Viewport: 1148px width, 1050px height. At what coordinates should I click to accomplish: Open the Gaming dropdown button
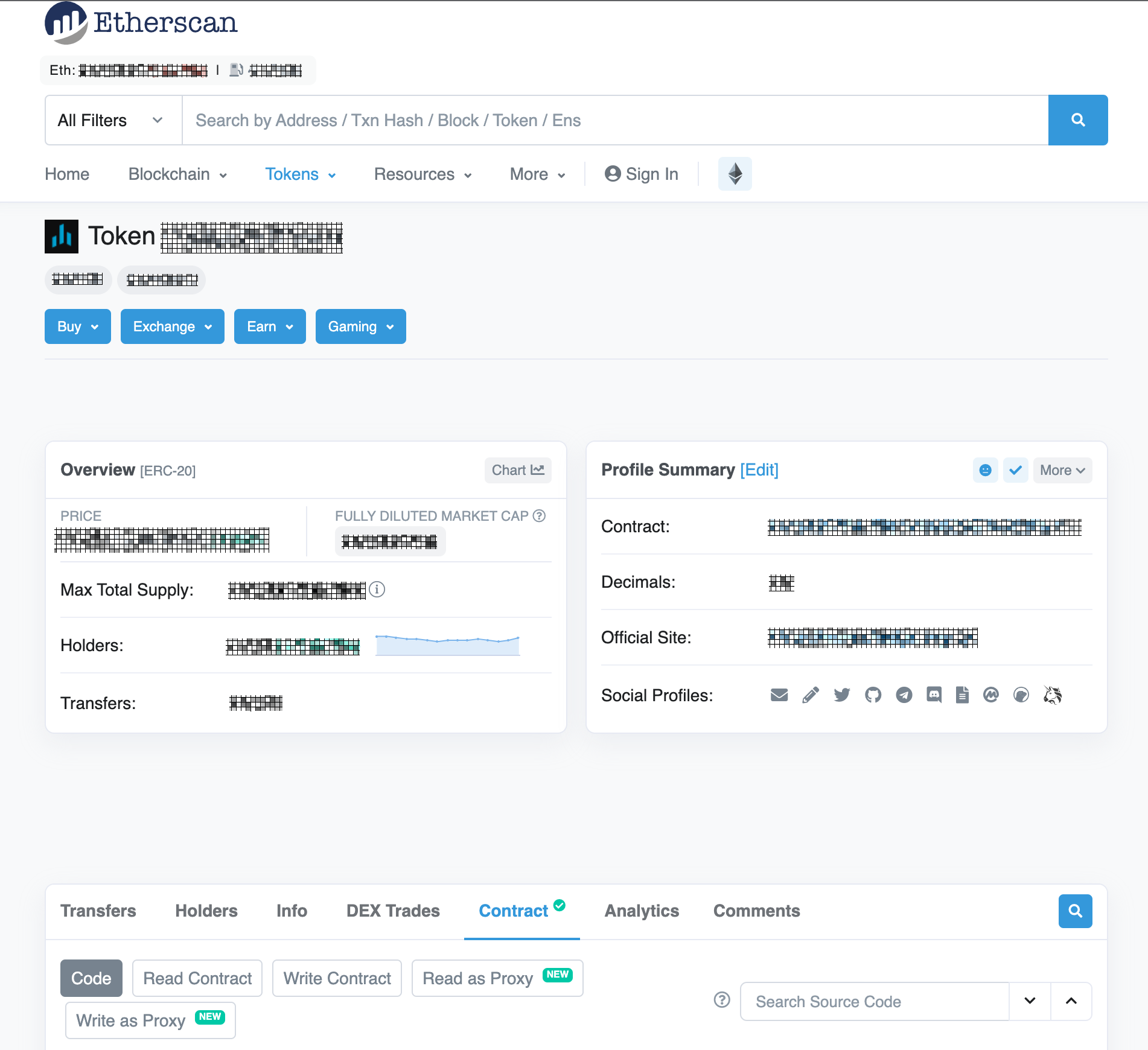coord(360,326)
